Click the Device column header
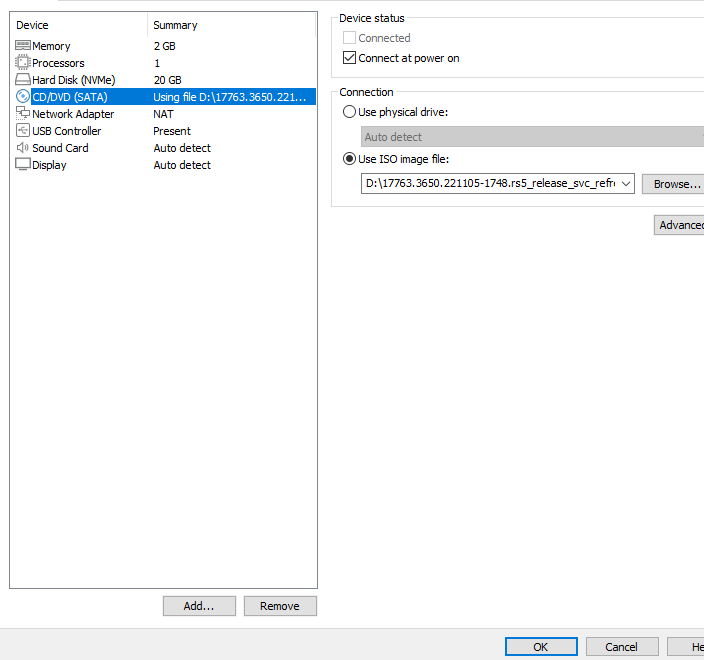The image size is (704, 660). 79,25
